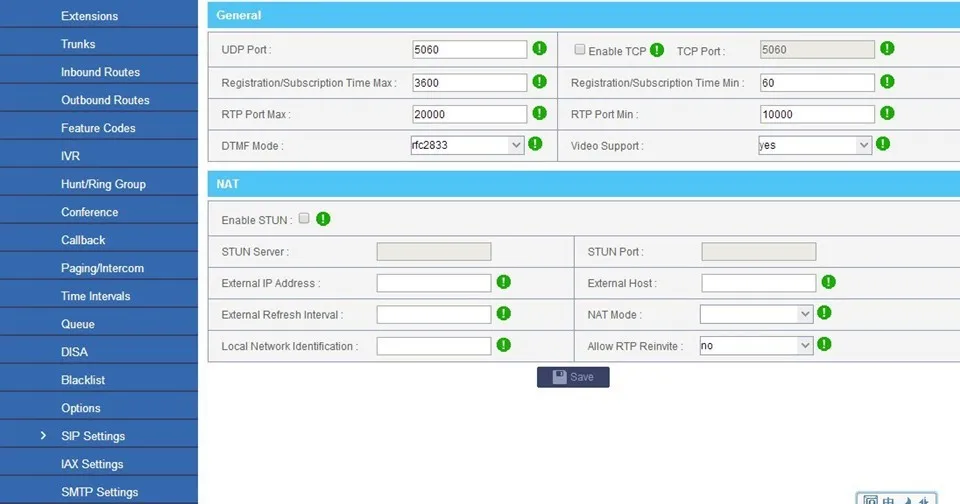960x504 pixels.
Task: Select SIP Settings in the sidebar
Action: tap(93, 436)
